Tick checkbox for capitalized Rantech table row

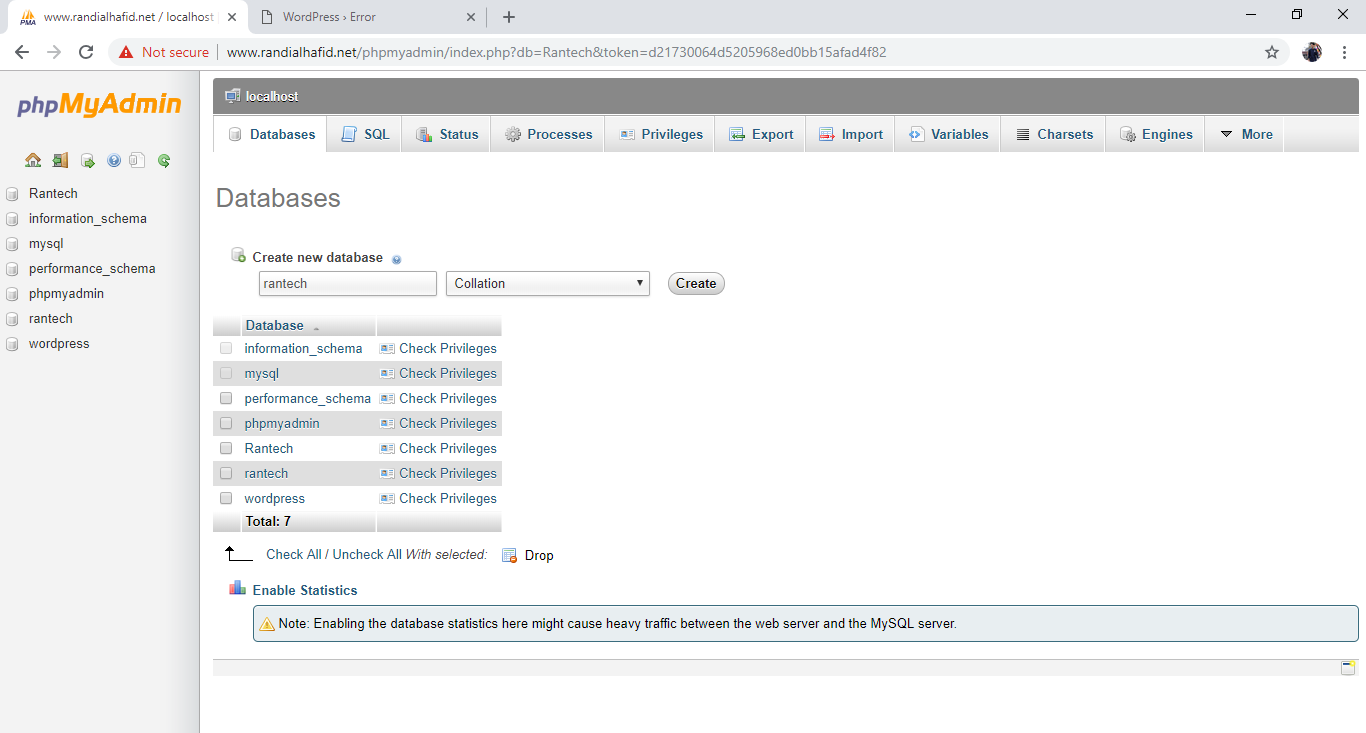(226, 448)
